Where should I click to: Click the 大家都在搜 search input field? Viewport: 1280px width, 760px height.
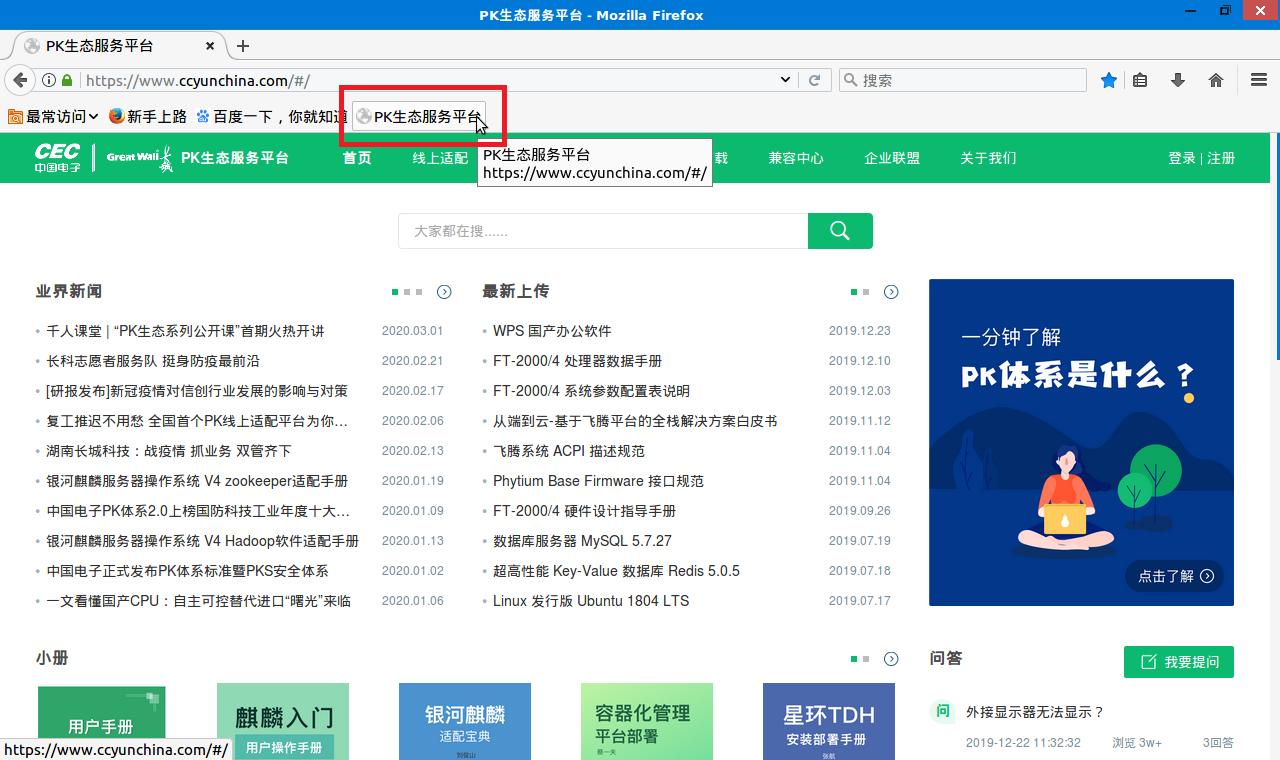600,230
